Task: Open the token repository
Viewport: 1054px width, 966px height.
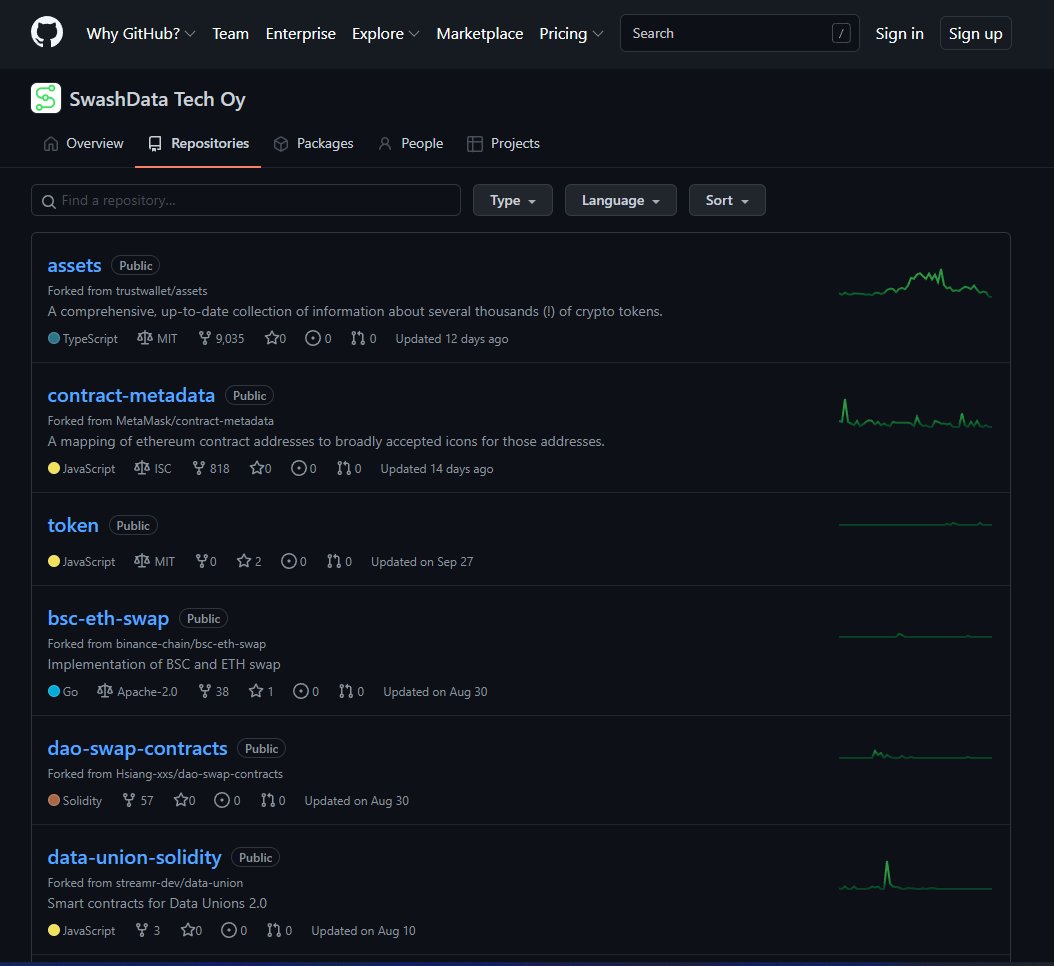Action: 73,525
